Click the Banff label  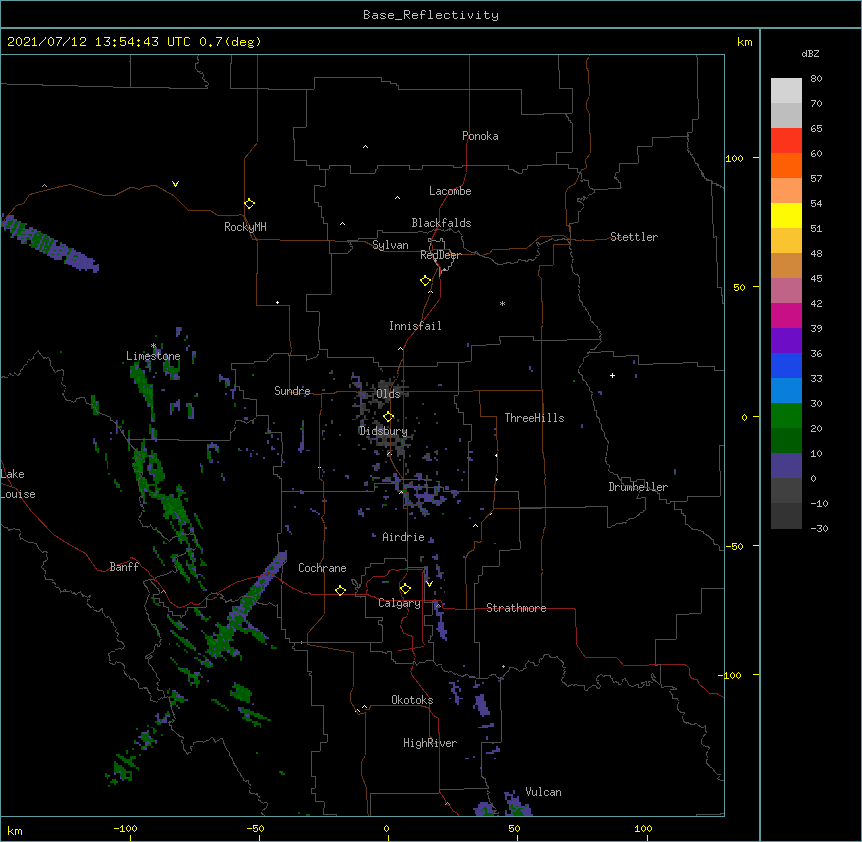(124, 567)
